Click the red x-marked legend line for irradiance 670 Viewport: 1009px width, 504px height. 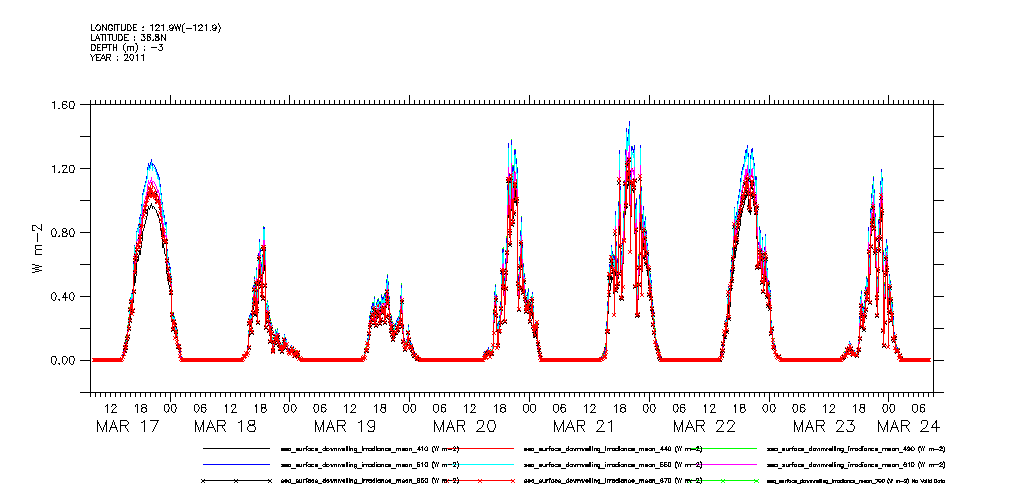479,481
